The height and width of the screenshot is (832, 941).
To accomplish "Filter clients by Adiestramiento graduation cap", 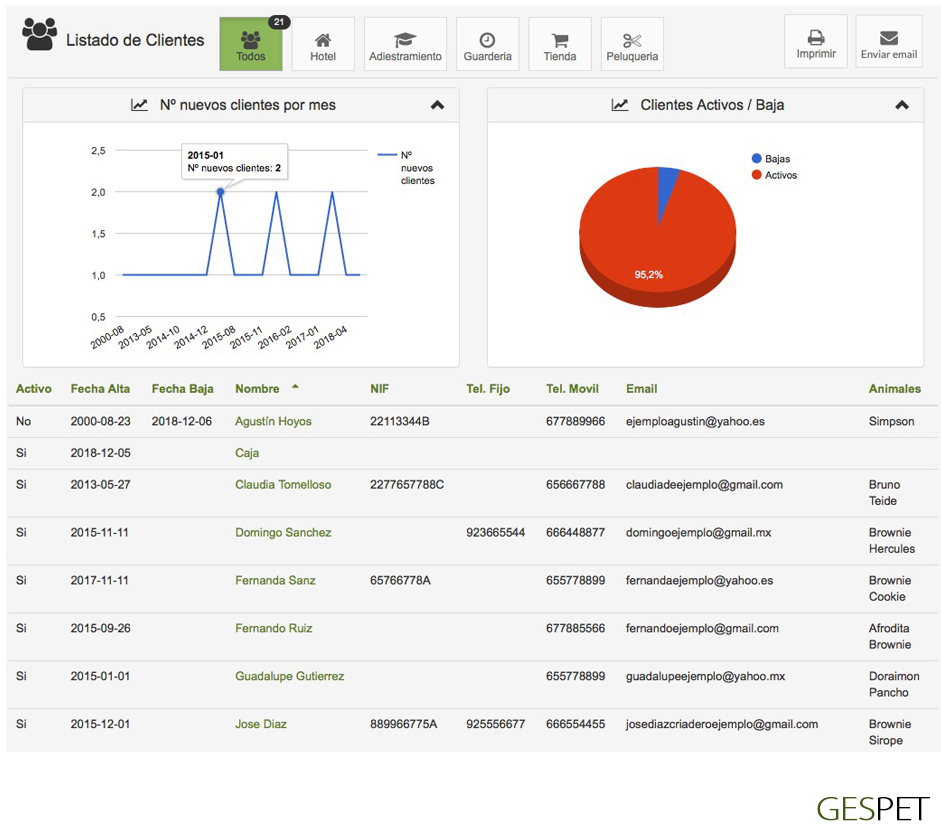I will tap(405, 44).
